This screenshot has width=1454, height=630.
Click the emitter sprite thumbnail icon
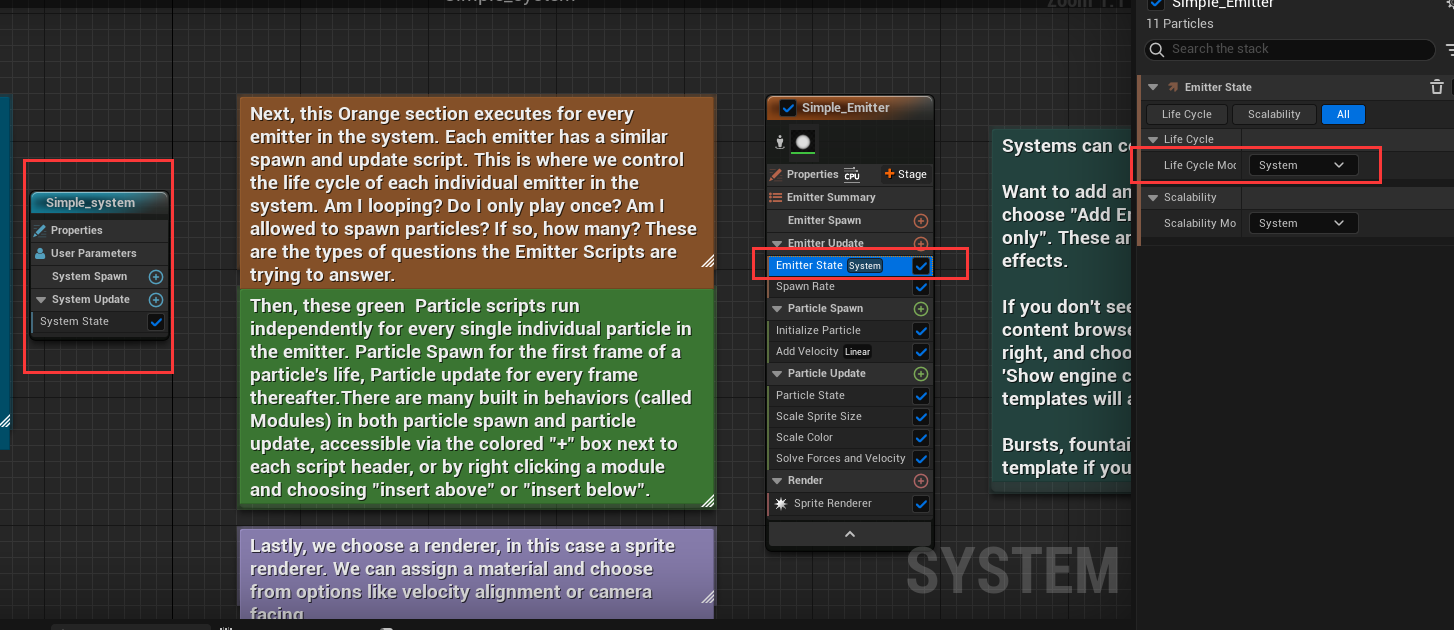(x=803, y=142)
